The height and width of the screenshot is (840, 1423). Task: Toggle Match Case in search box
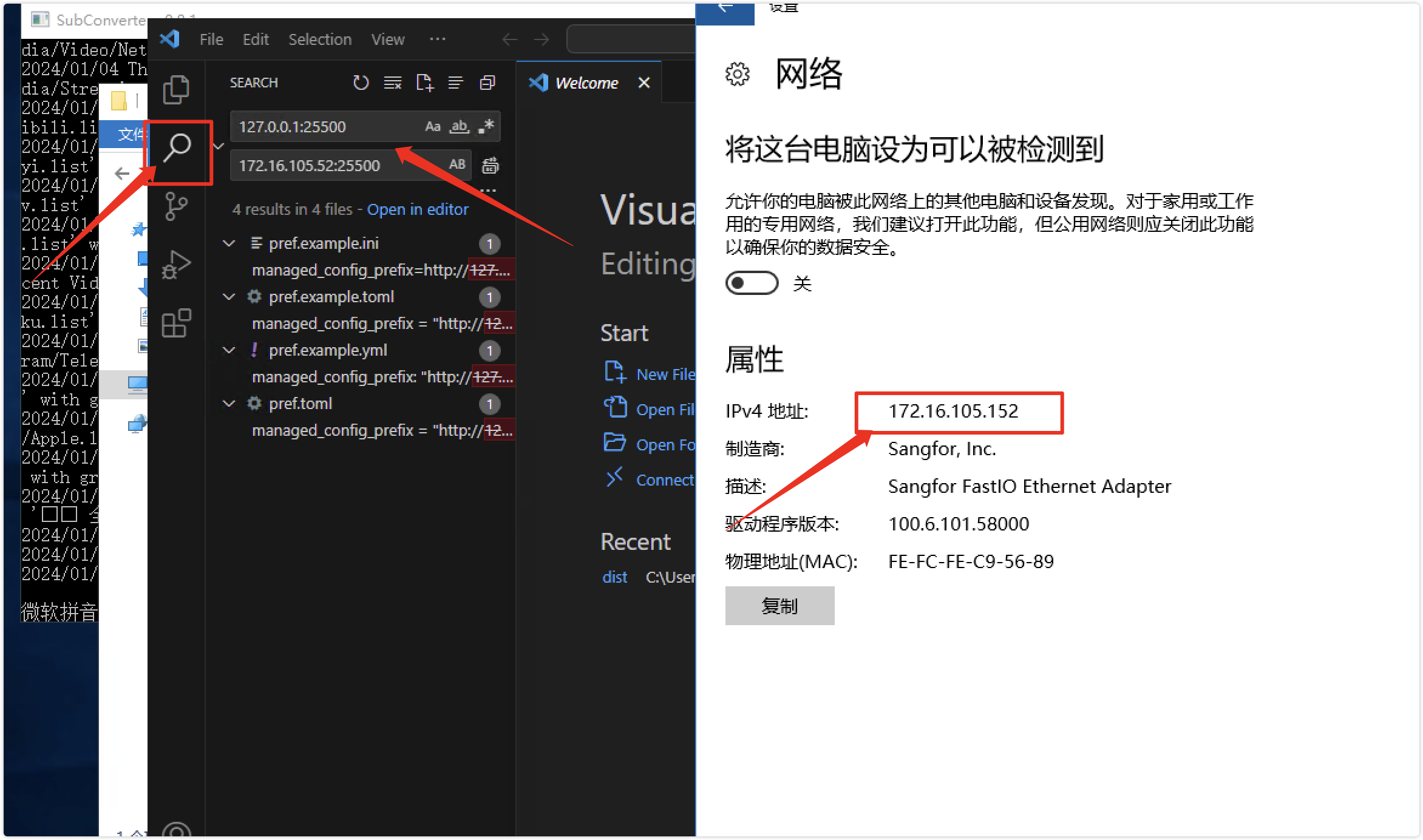pyautogui.click(x=432, y=126)
